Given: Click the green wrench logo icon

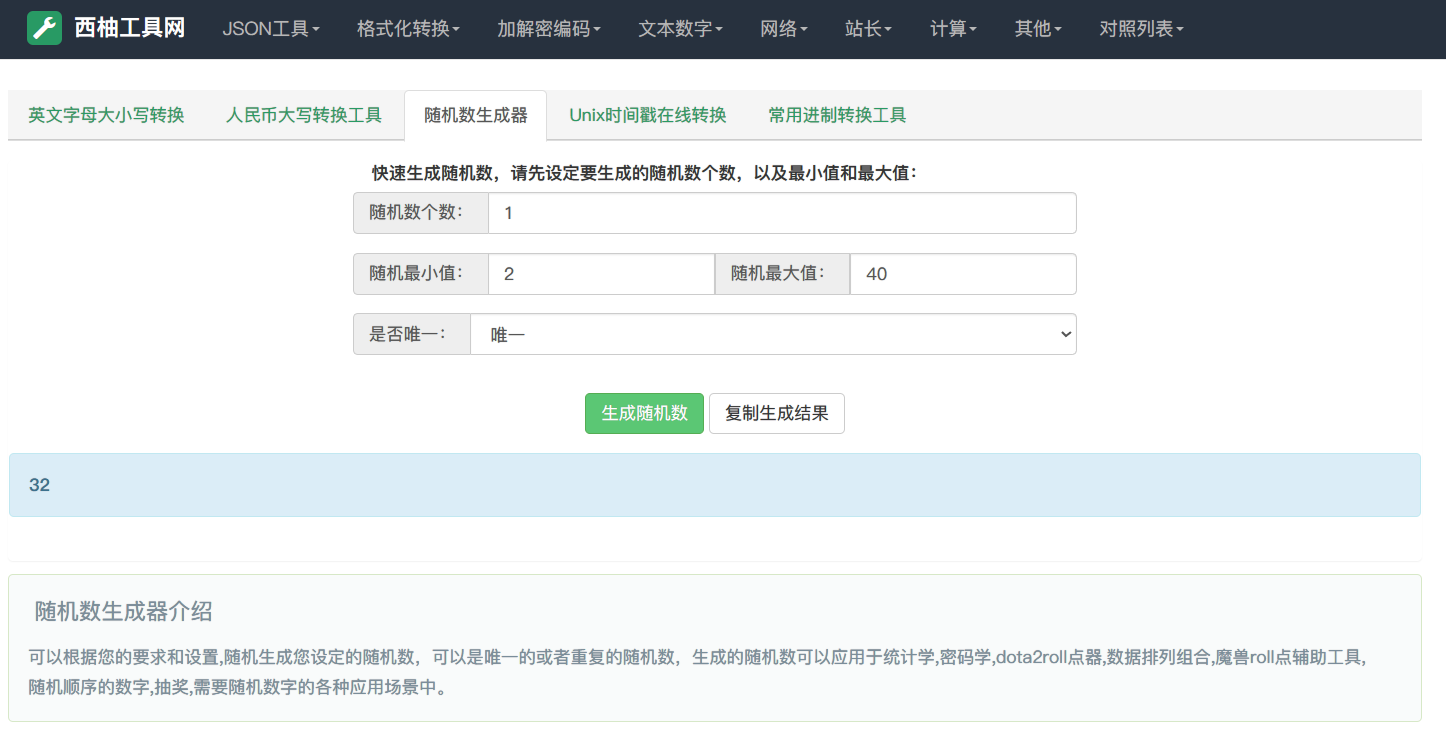Looking at the screenshot, I should click(44, 29).
